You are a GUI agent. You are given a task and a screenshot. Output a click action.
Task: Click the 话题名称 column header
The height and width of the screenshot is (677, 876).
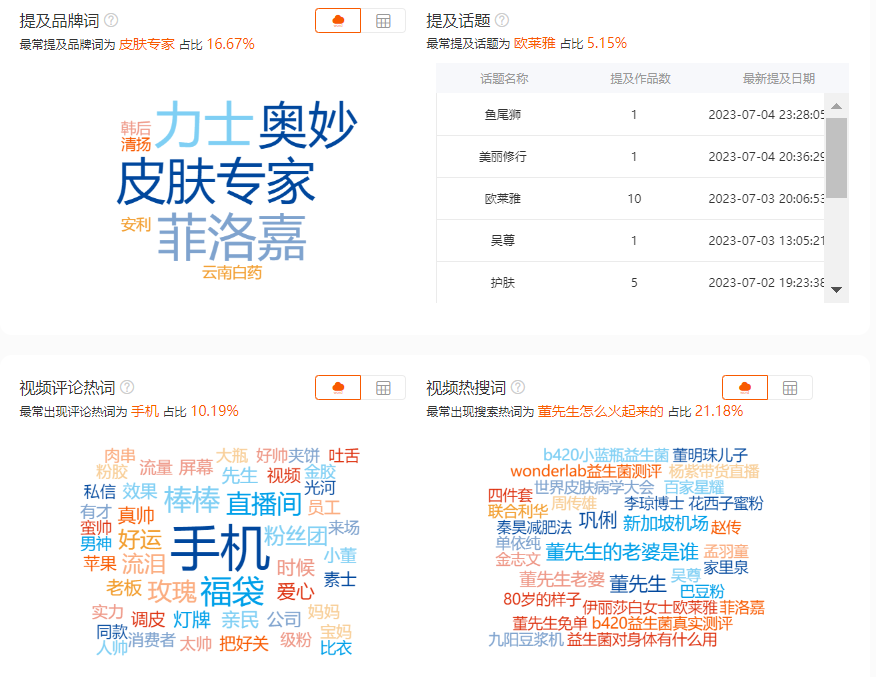(x=504, y=79)
